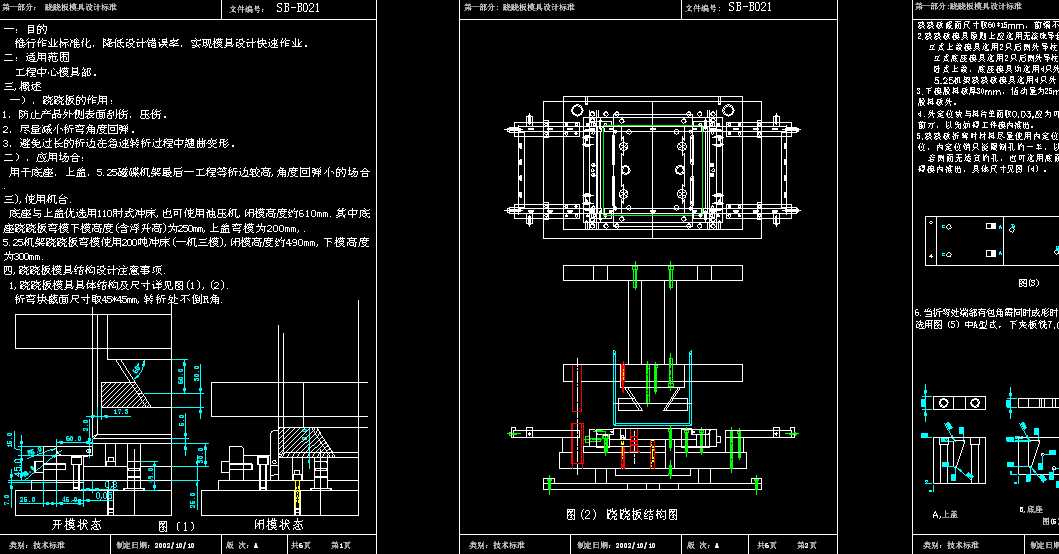Select item "2. 尽量减小折弯角度回弹."
The height and width of the screenshot is (554, 1059).
click(69, 129)
